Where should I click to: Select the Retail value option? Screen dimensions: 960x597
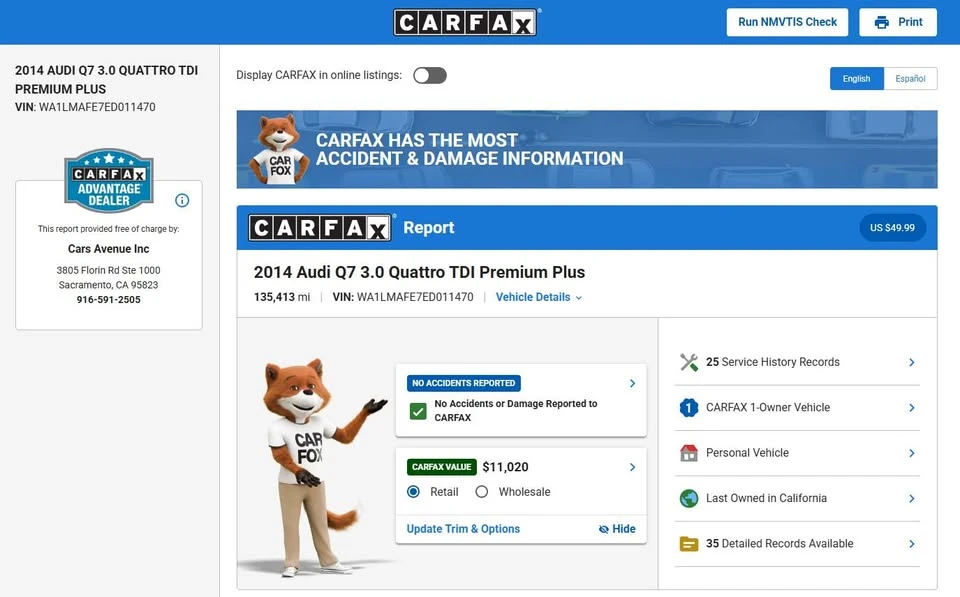pyautogui.click(x=413, y=492)
